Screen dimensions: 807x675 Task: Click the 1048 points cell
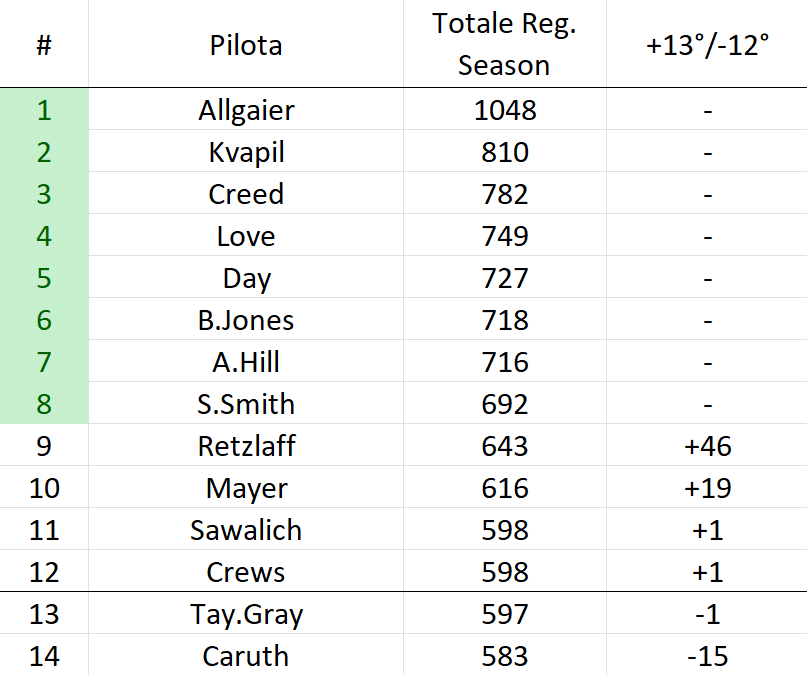[x=504, y=110]
